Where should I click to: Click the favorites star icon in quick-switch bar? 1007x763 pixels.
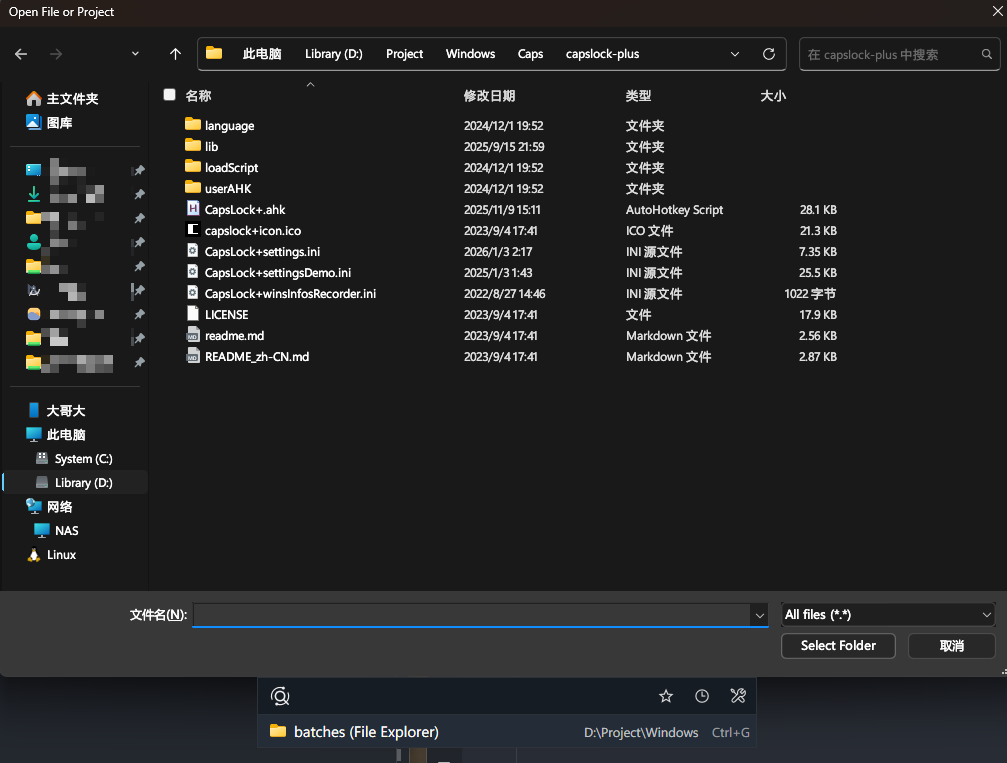pos(666,696)
